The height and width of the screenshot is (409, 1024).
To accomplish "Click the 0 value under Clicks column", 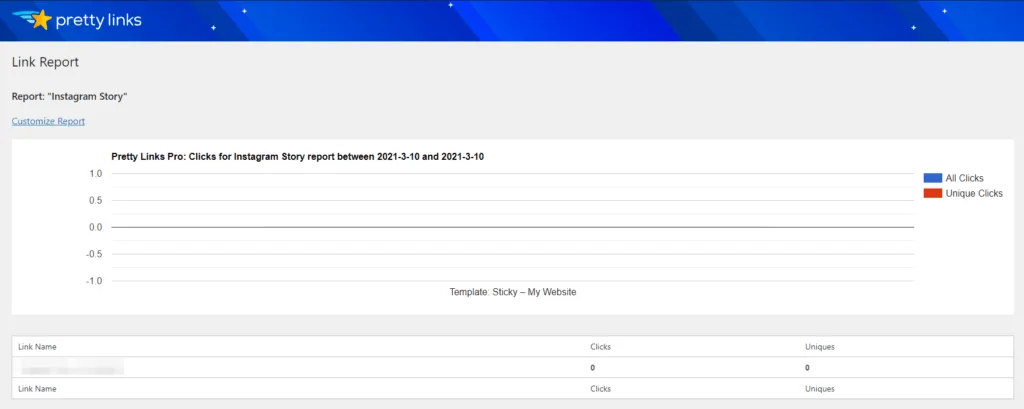I will tap(592, 368).
